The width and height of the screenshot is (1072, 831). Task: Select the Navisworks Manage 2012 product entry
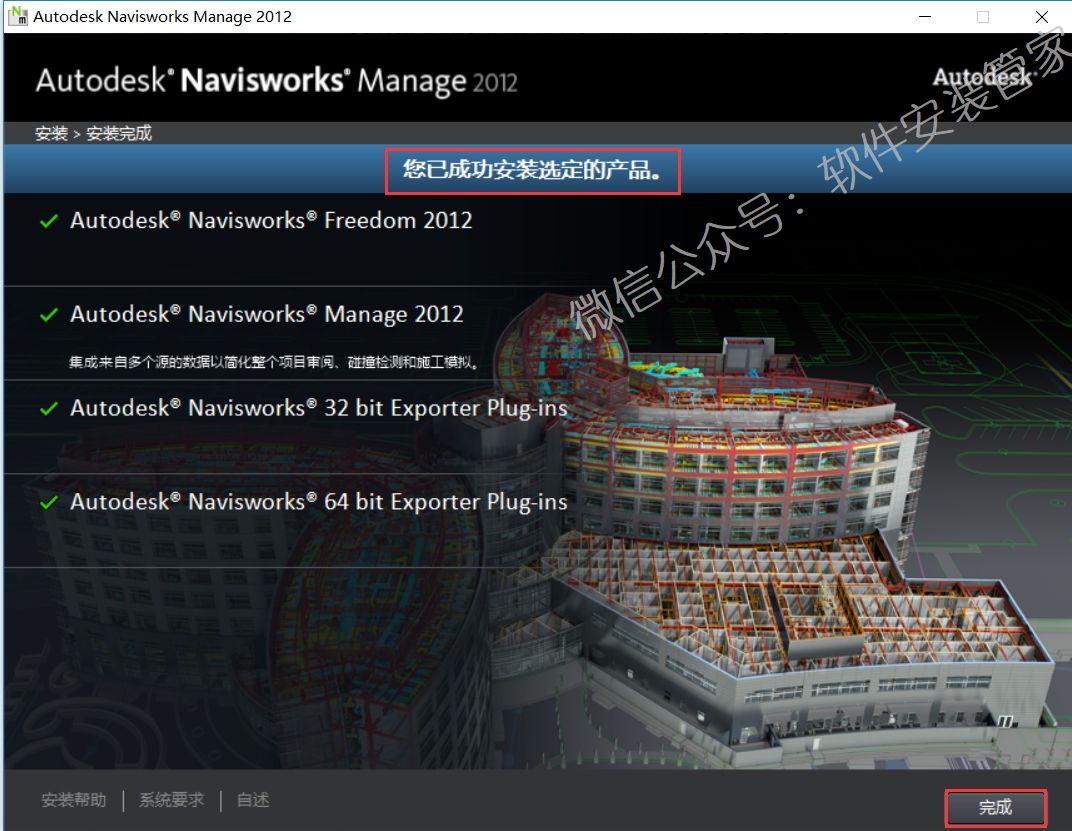click(266, 315)
